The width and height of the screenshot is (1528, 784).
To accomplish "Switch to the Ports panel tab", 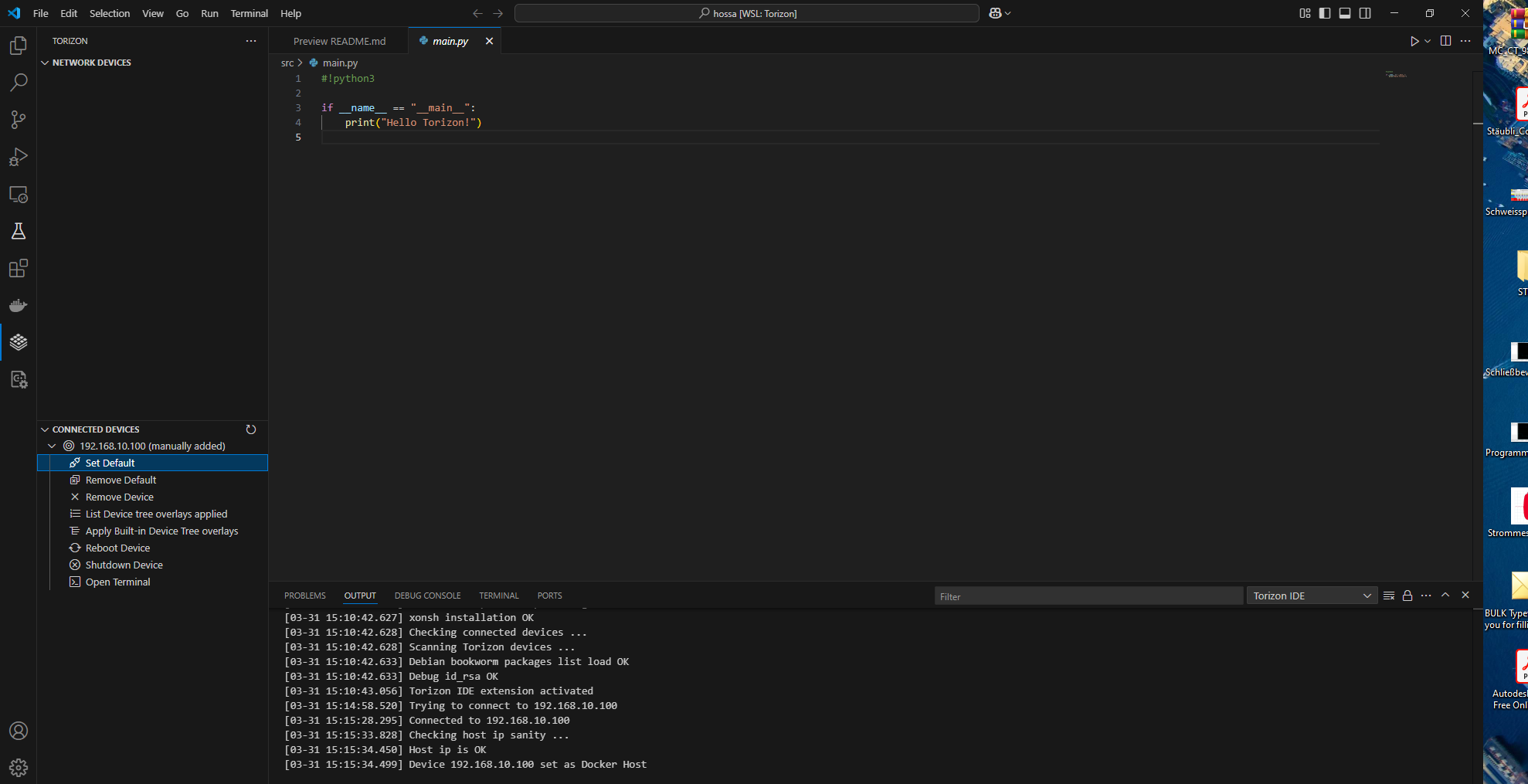I will tap(550, 596).
